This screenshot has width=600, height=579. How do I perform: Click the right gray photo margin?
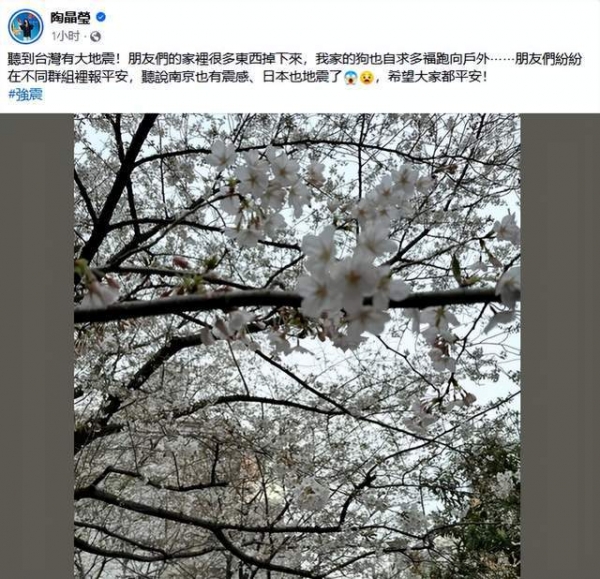click(560, 346)
